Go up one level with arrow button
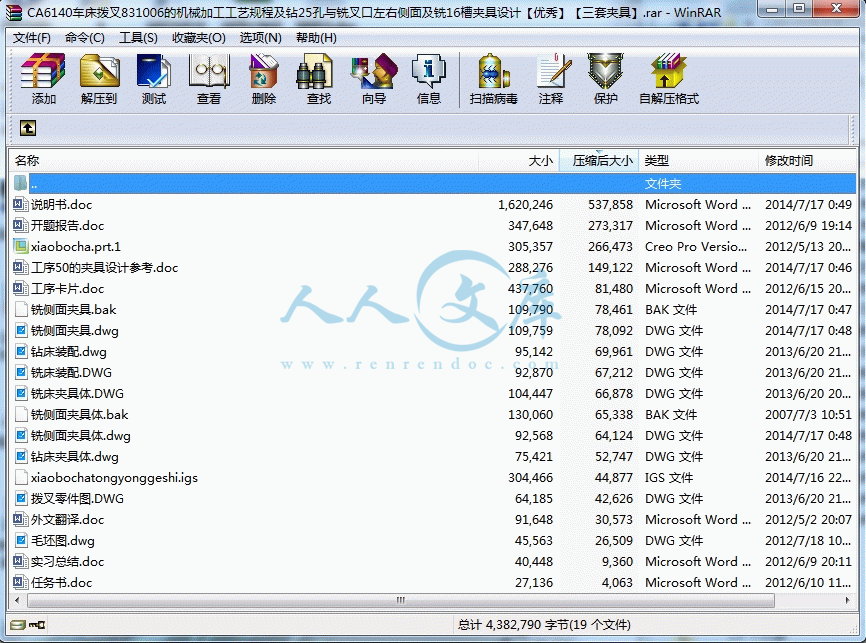The image size is (866, 643). (x=28, y=128)
